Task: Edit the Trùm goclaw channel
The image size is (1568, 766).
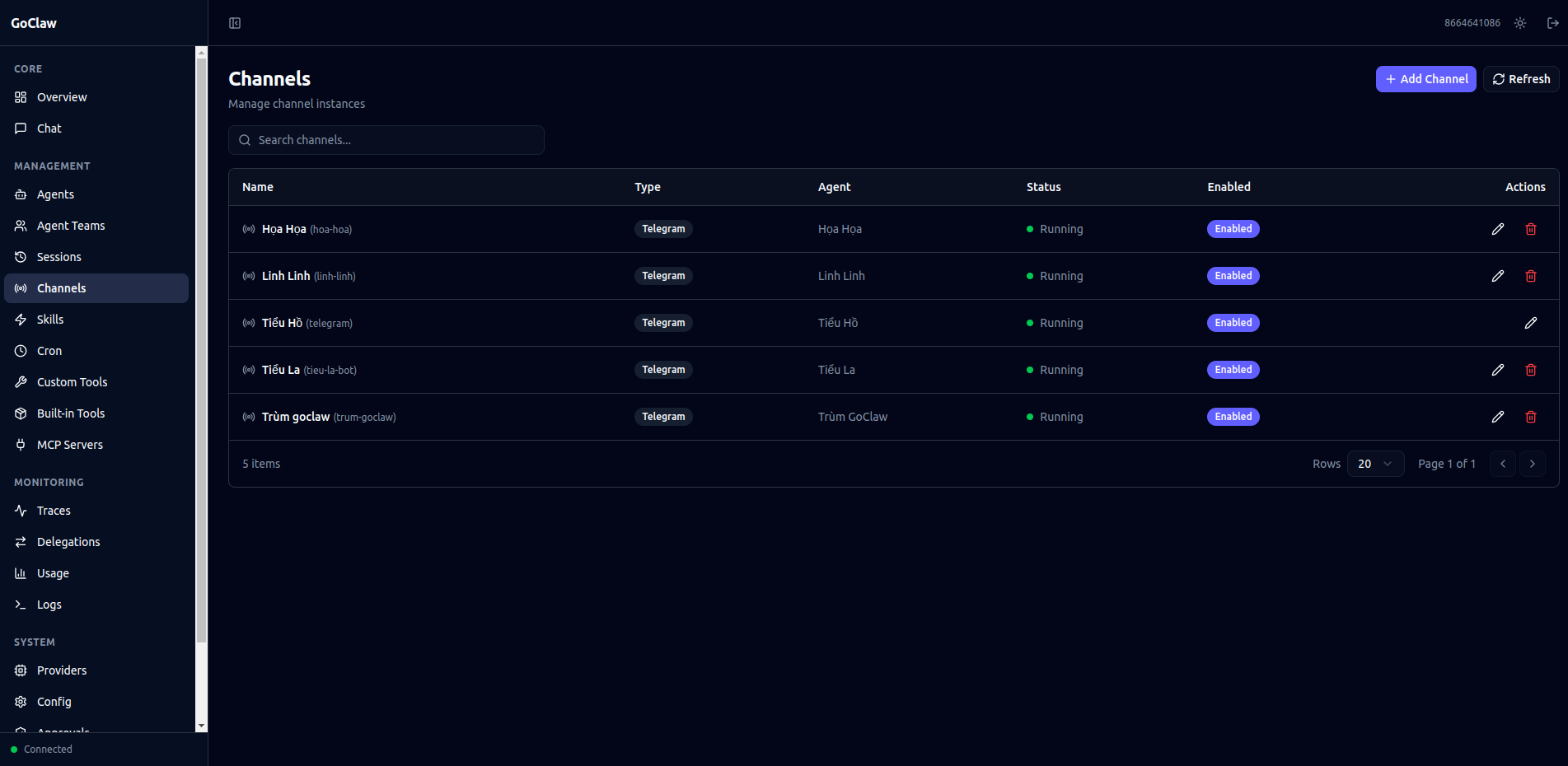Action: [1497, 417]
